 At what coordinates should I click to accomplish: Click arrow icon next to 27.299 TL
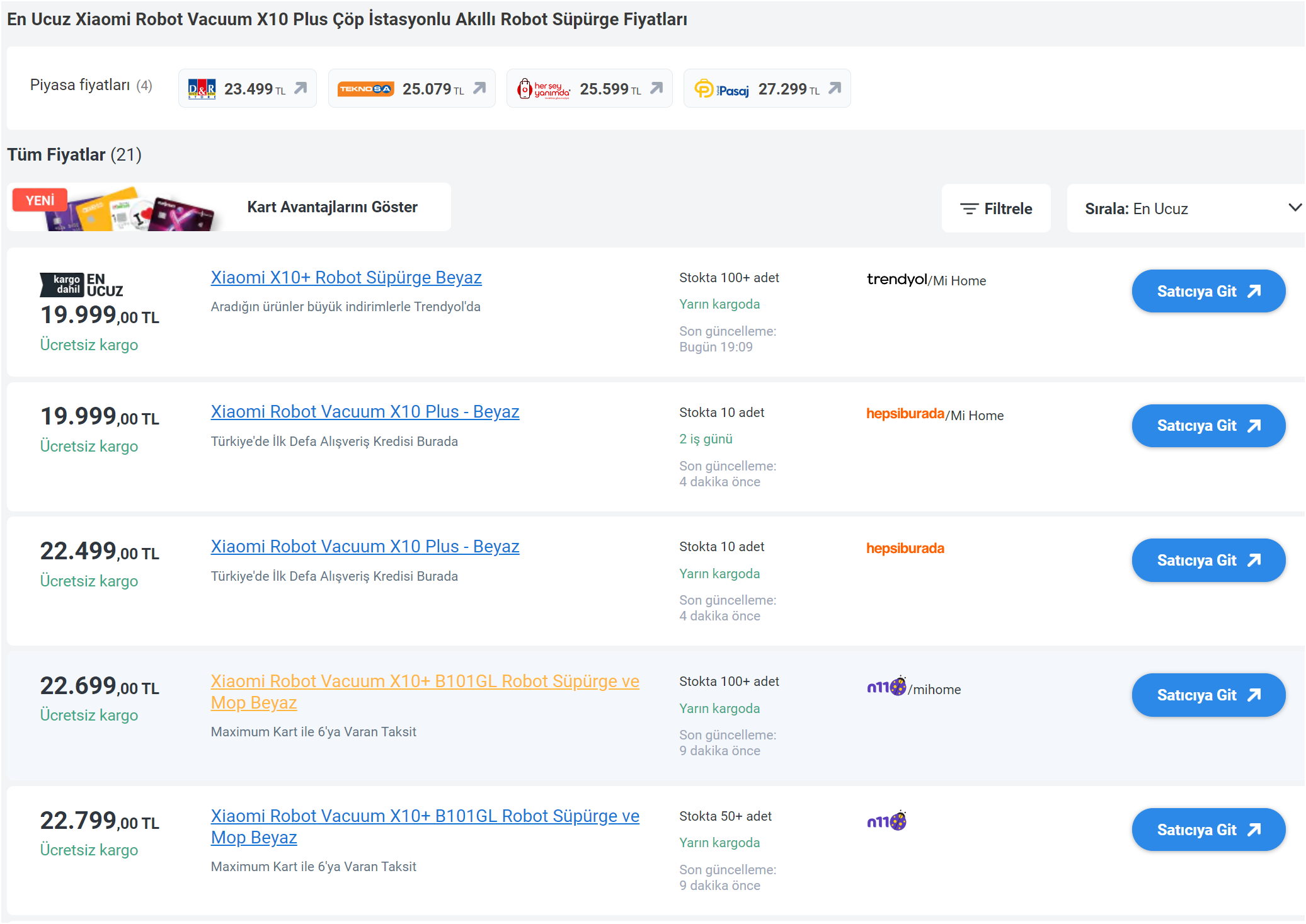835,88
